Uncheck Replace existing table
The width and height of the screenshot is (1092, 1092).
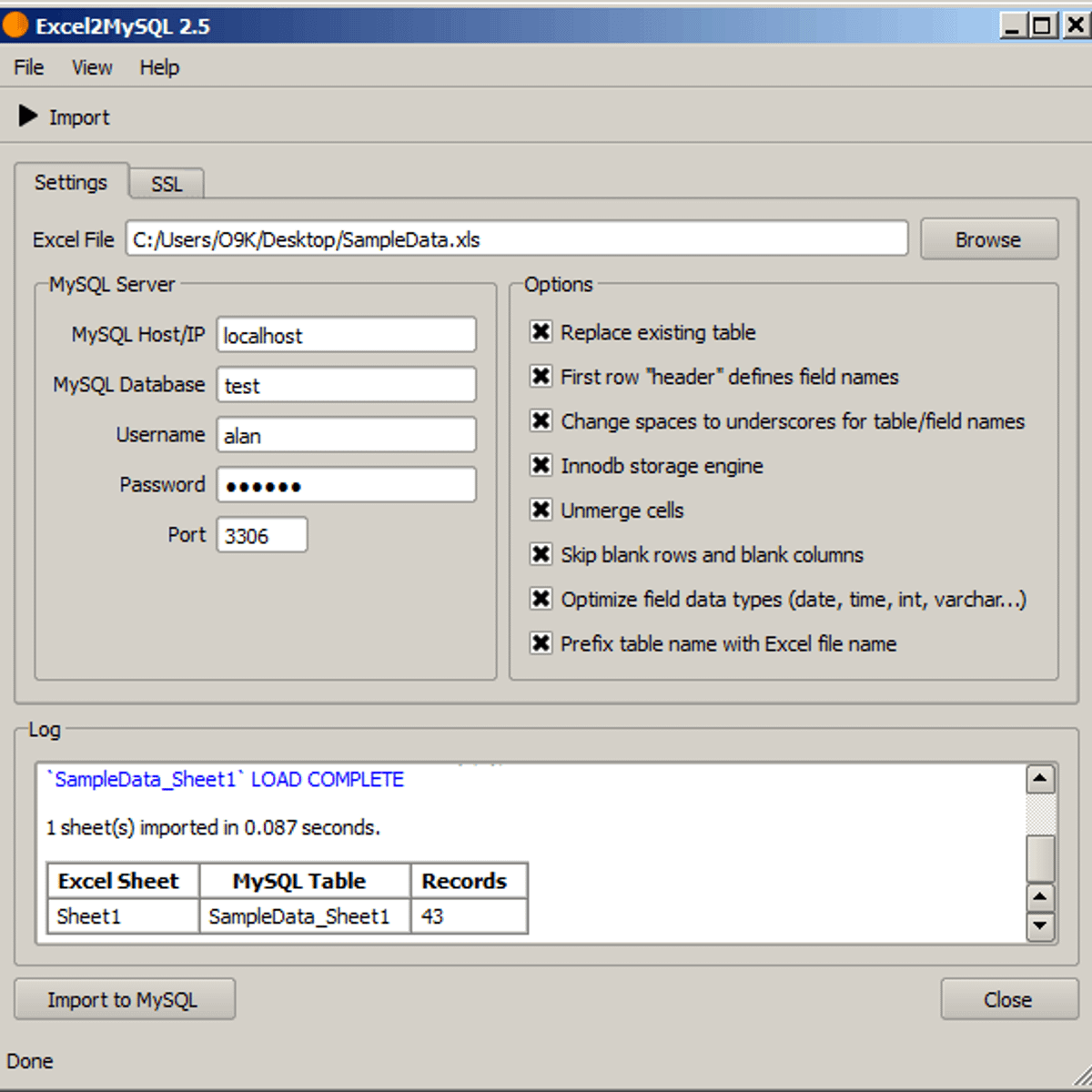click(x=541, y=332)
